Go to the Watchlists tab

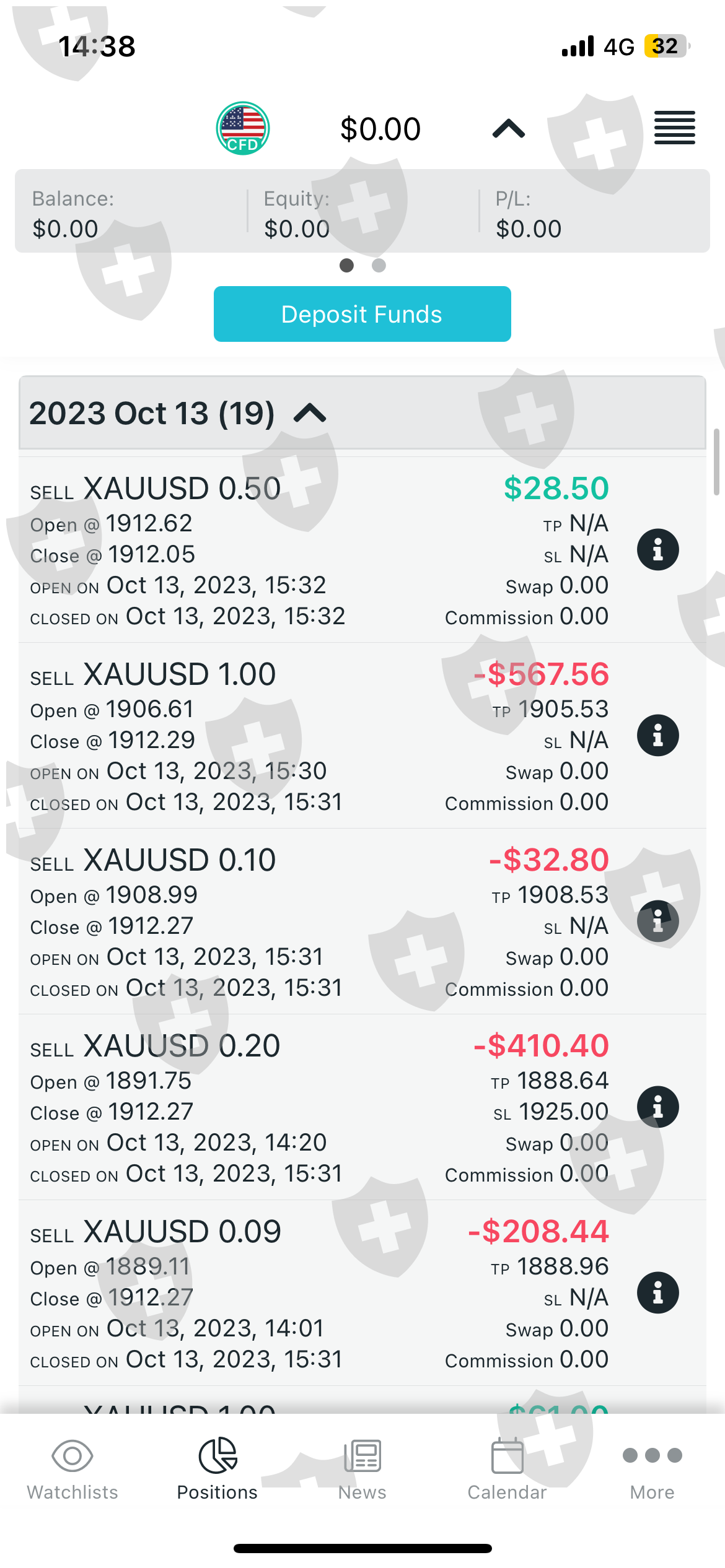click(72, 1468)
